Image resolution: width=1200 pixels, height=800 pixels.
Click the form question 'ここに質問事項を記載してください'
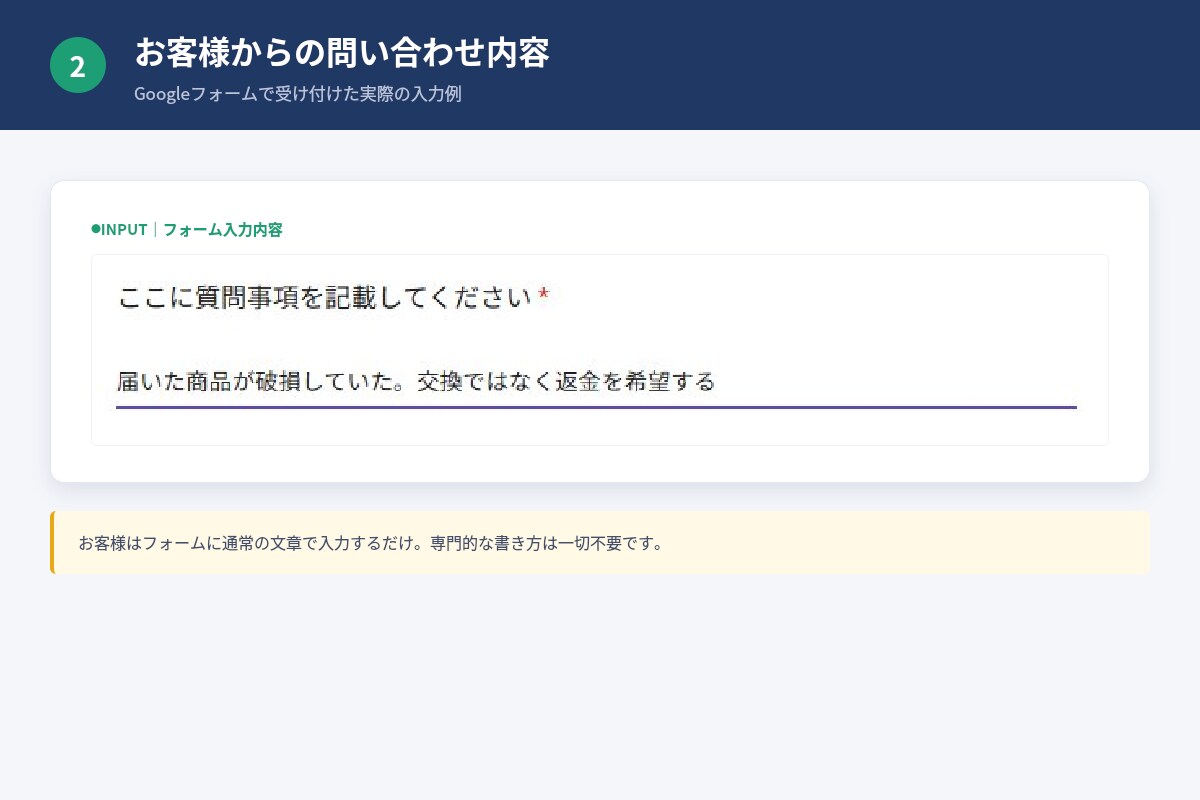click(x=324, y=298)
